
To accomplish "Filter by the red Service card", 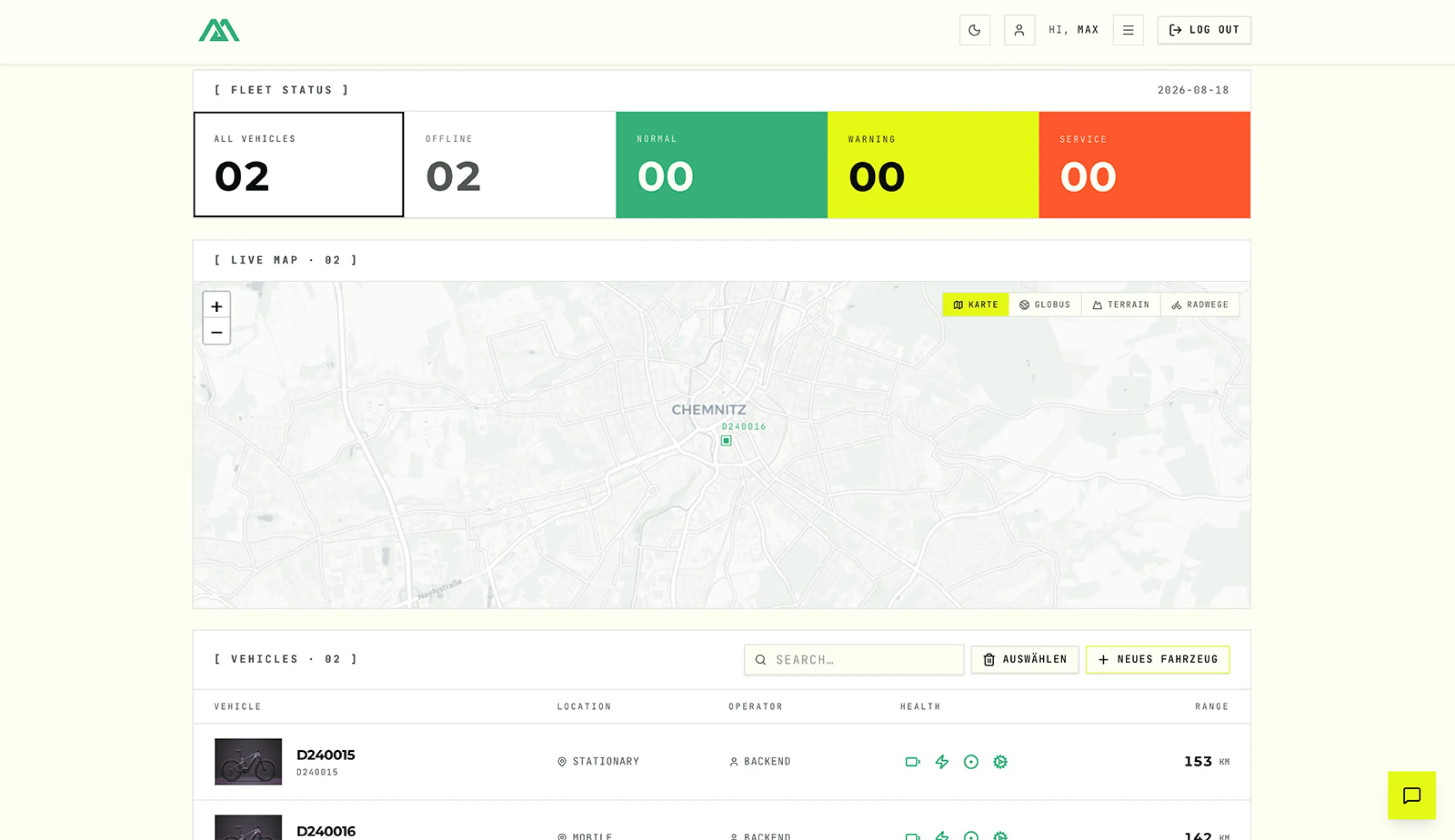I will 1145,164.
